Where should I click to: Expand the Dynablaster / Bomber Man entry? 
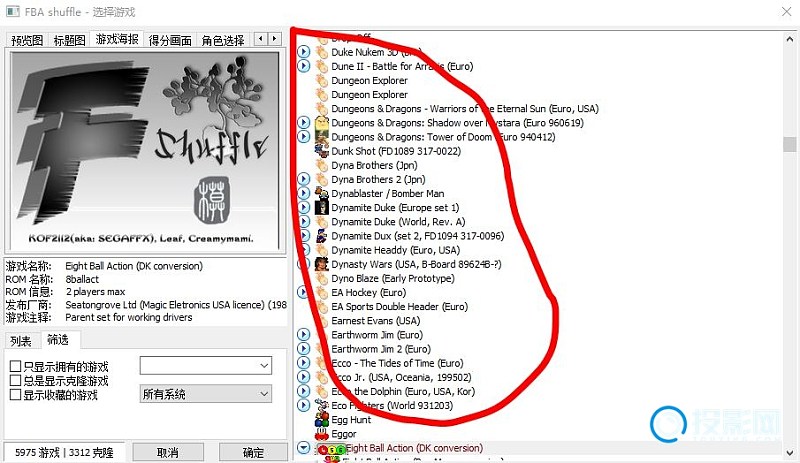(304, 193)
